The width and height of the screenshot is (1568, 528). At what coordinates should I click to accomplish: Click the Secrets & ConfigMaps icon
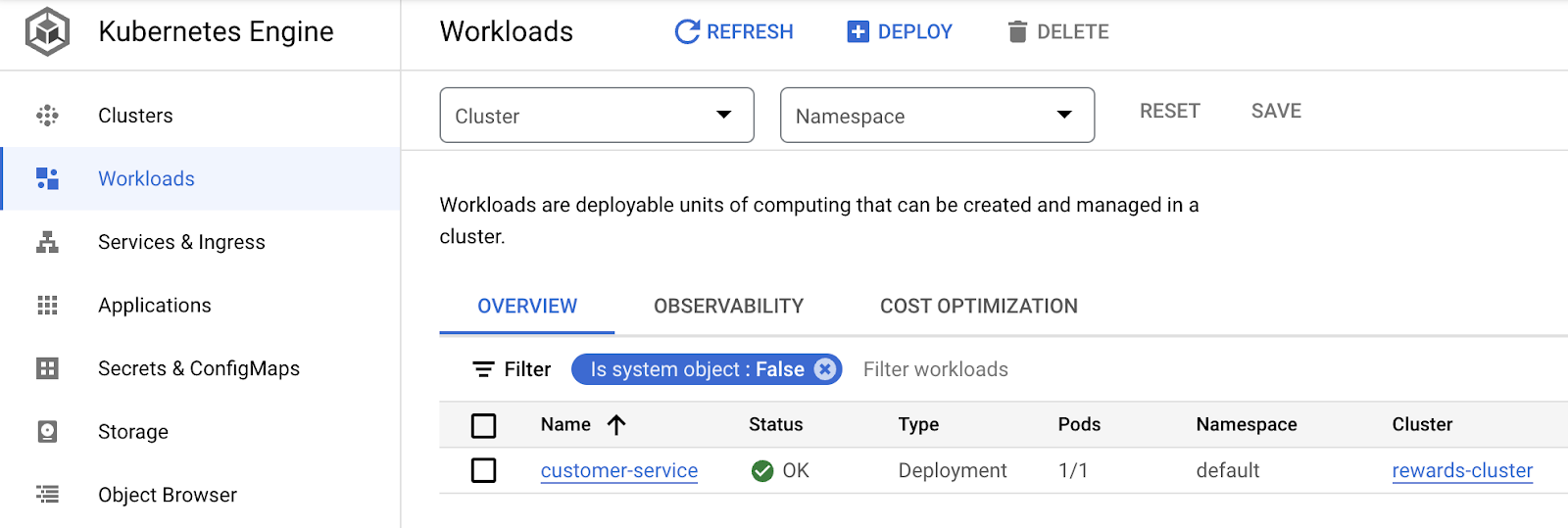(47, 368)
